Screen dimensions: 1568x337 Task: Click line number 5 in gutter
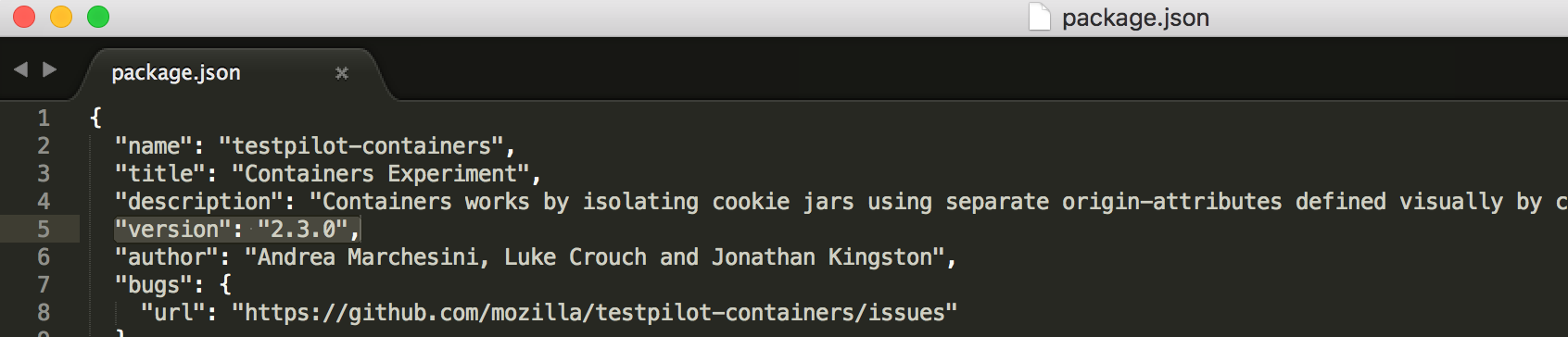[x=44, y=229]
